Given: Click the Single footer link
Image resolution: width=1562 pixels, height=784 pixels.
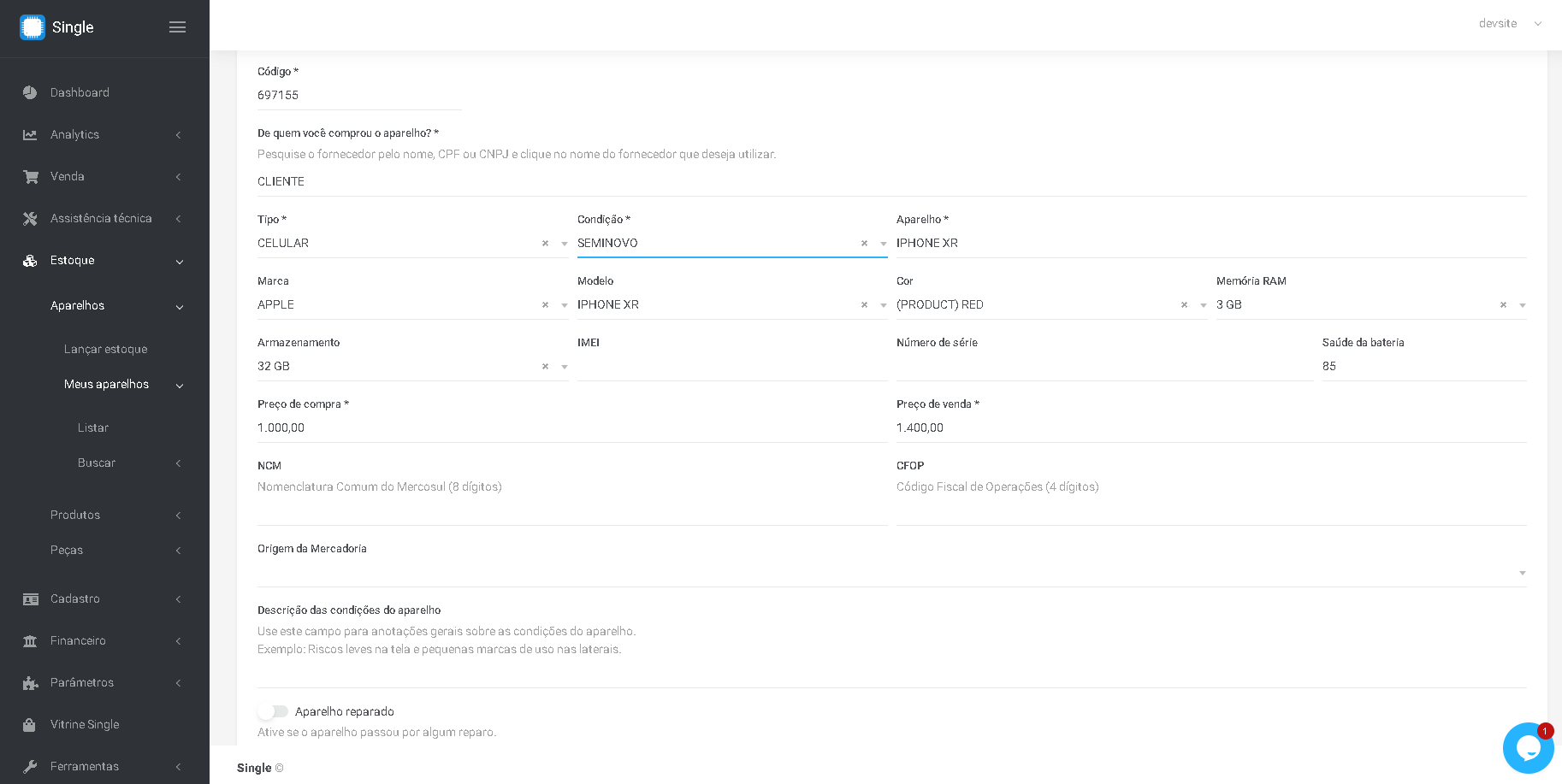Looking at the screenshot, I should pos(254,768).
